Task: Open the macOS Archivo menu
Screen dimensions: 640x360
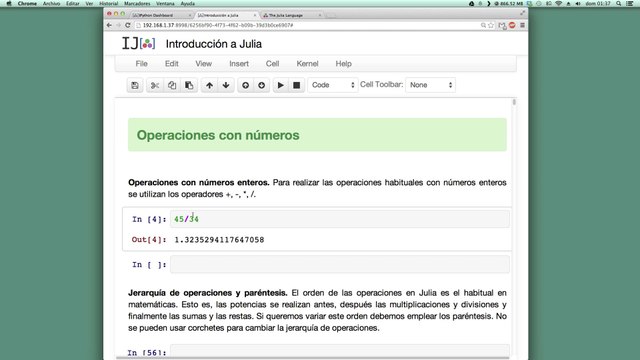Action: click(51, 3)
